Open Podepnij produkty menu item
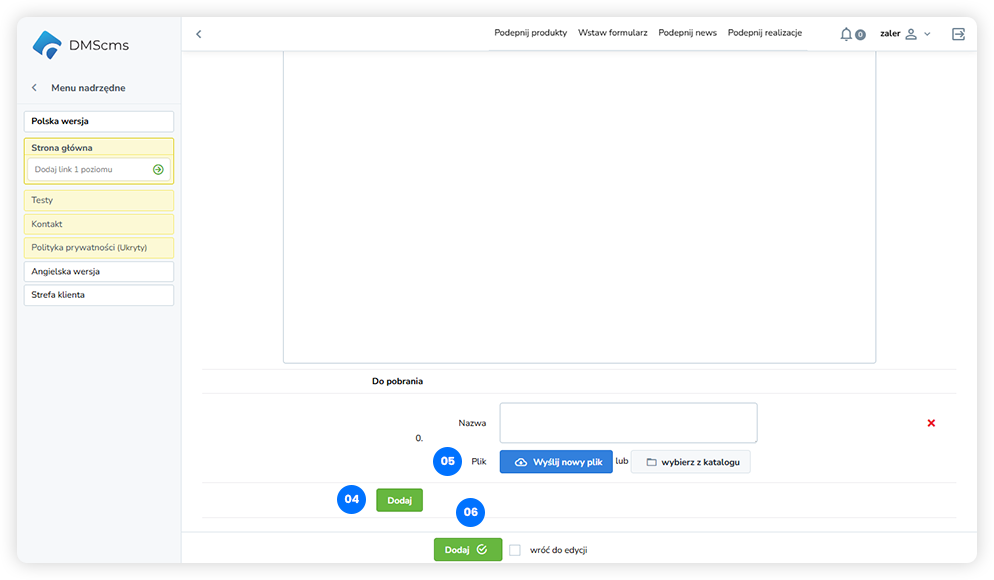This screenshot has height=580, width=994. pyautogui.click(x=530, y=33)
